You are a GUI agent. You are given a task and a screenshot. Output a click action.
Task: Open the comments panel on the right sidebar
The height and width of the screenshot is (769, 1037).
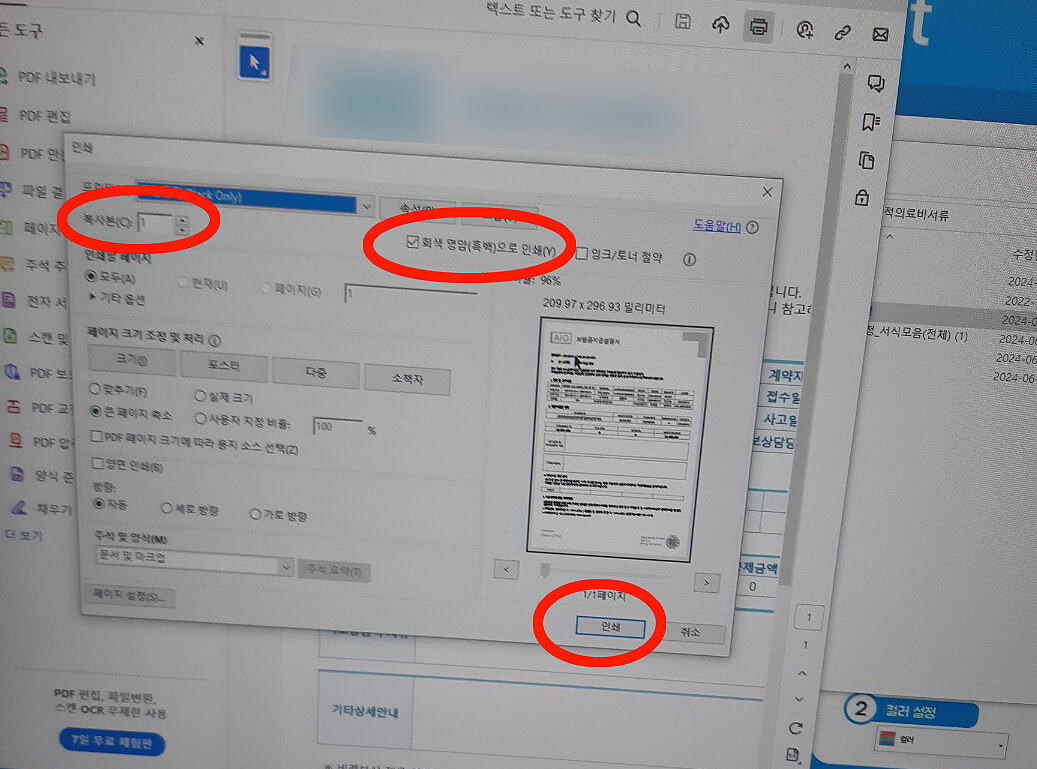coord(876,84)
